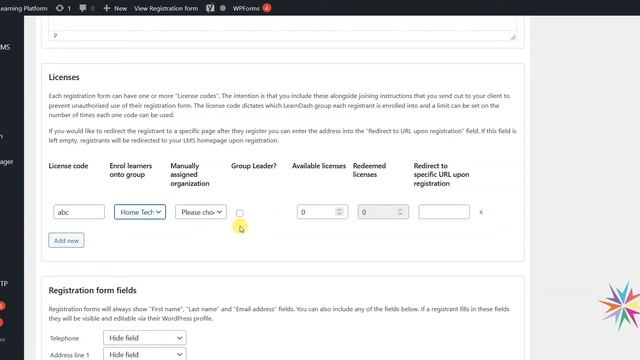Open the comments bubble icon
Screen dimensions: 640x360
click(x=83, y=8)
